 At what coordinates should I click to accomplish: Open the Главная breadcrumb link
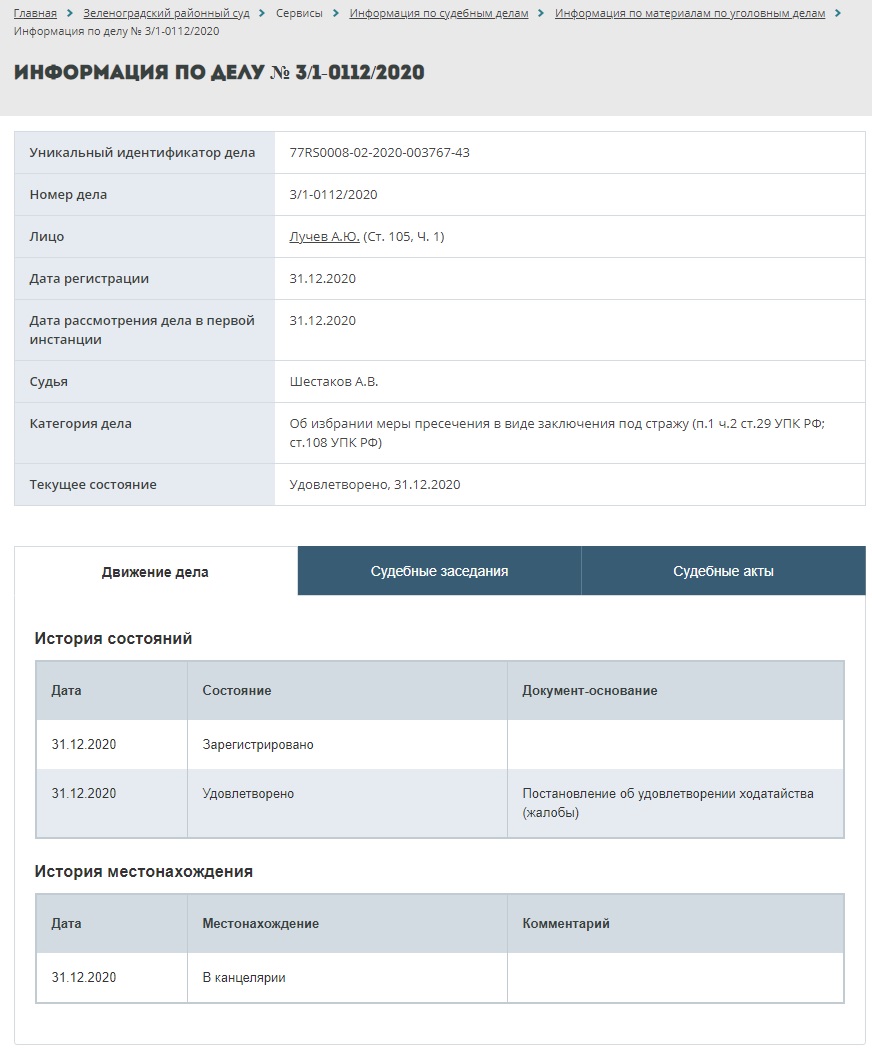point(35,13)
